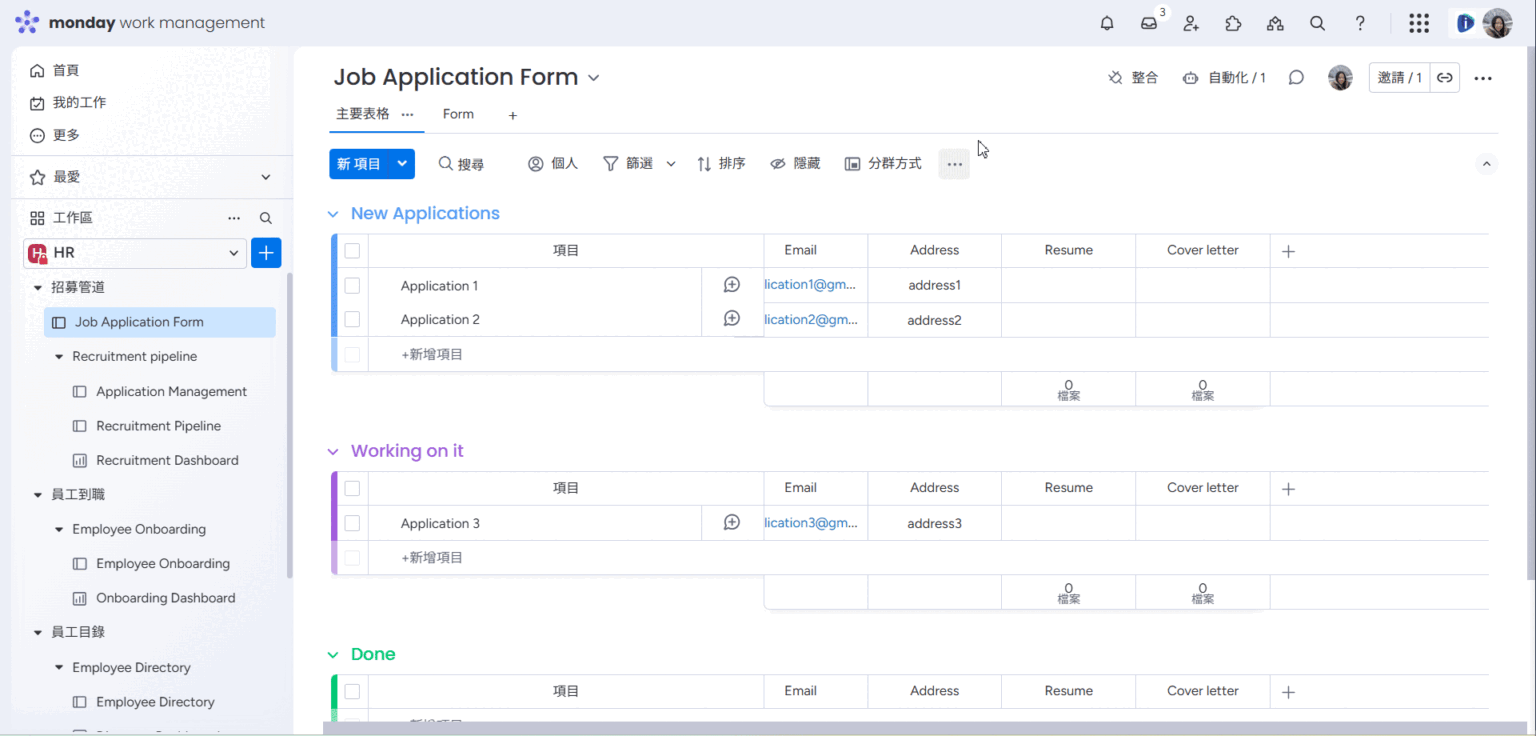
Task: Open toolbar more options ellipsis button
Action: pyautogui.click(x=954, y=164)
